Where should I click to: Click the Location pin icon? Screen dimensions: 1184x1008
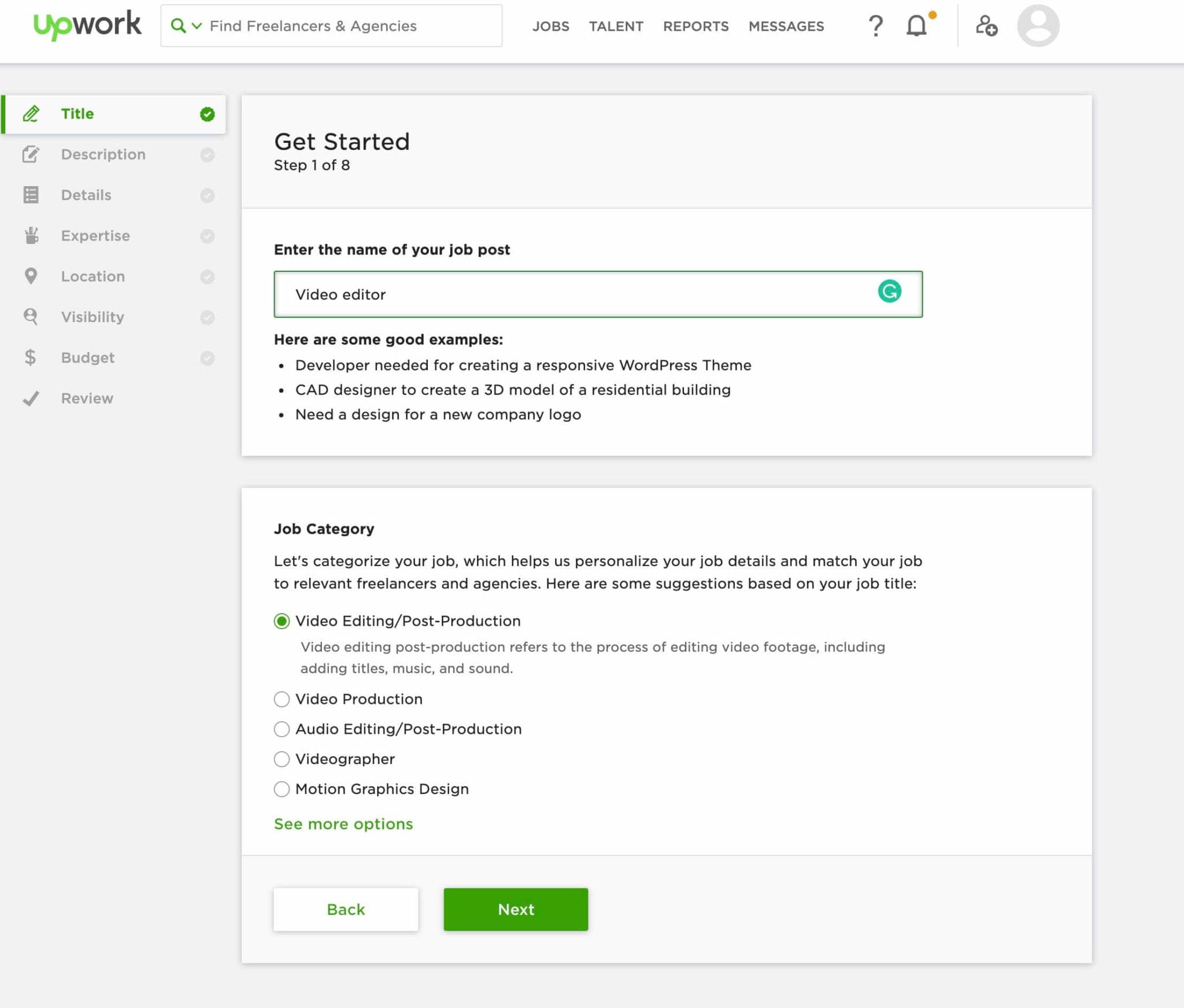click(x=31, y=276)
